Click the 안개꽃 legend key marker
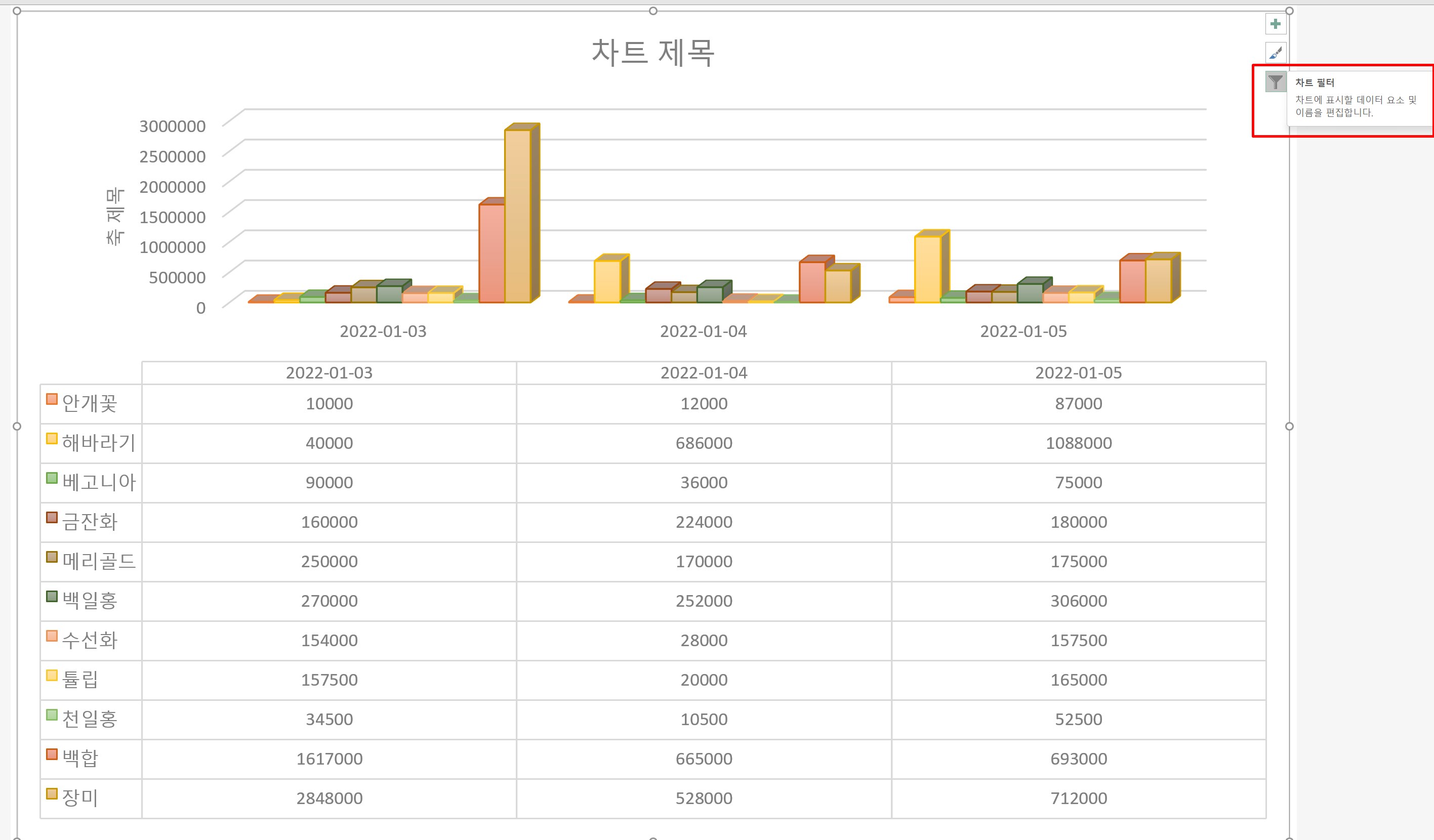 pyautogui.click(x=52, y=399)
